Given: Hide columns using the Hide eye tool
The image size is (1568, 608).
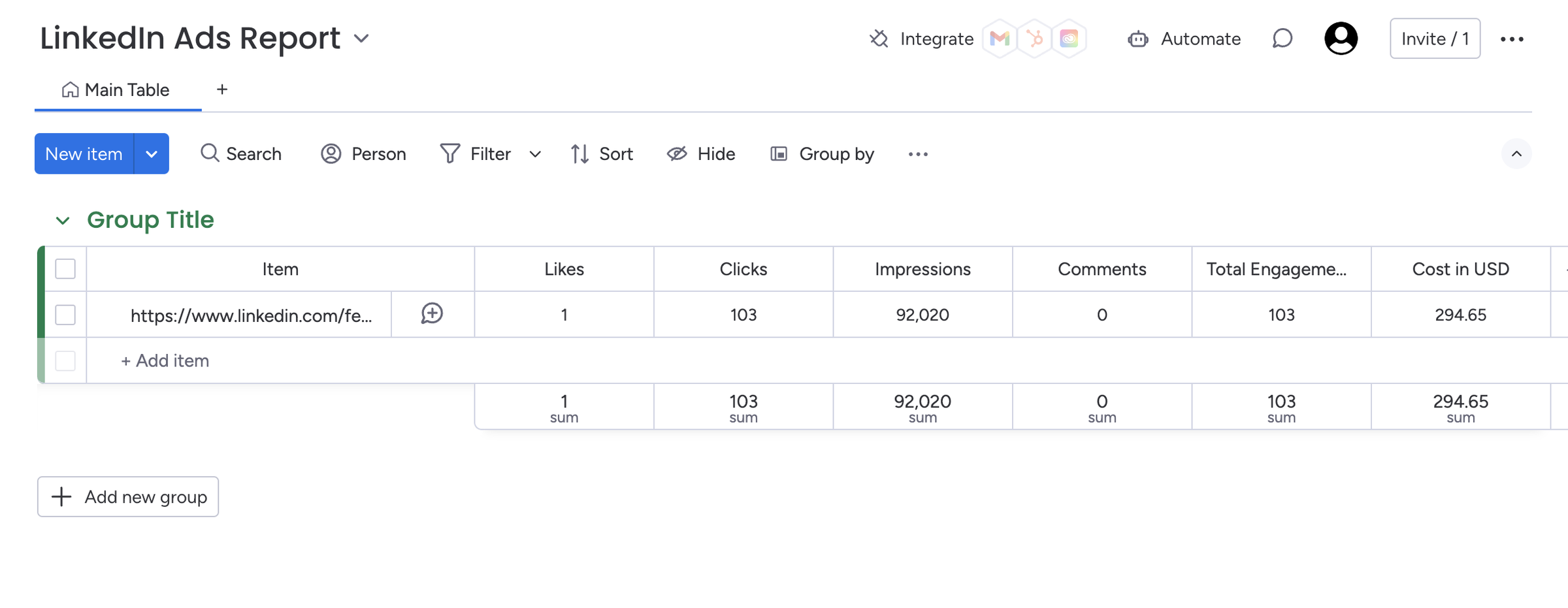Looking at the screenshot, I should (701, 154).
